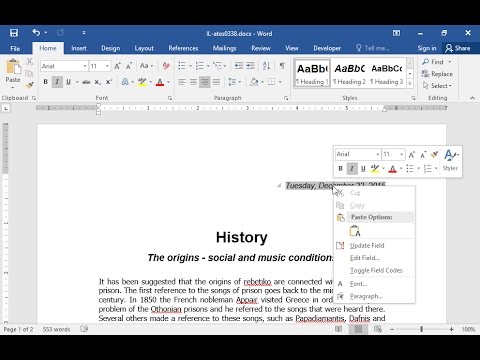Justify paragraph text in ribbon
Screen dimensions: 480x360
(216, 82)
